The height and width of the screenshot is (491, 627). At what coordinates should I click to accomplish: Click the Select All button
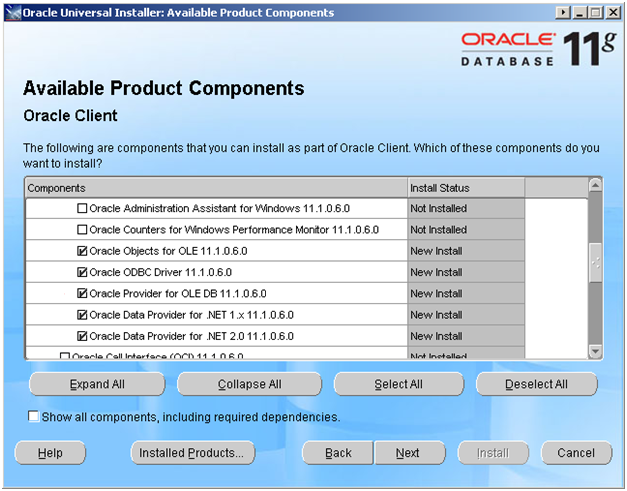pos(399,384)
